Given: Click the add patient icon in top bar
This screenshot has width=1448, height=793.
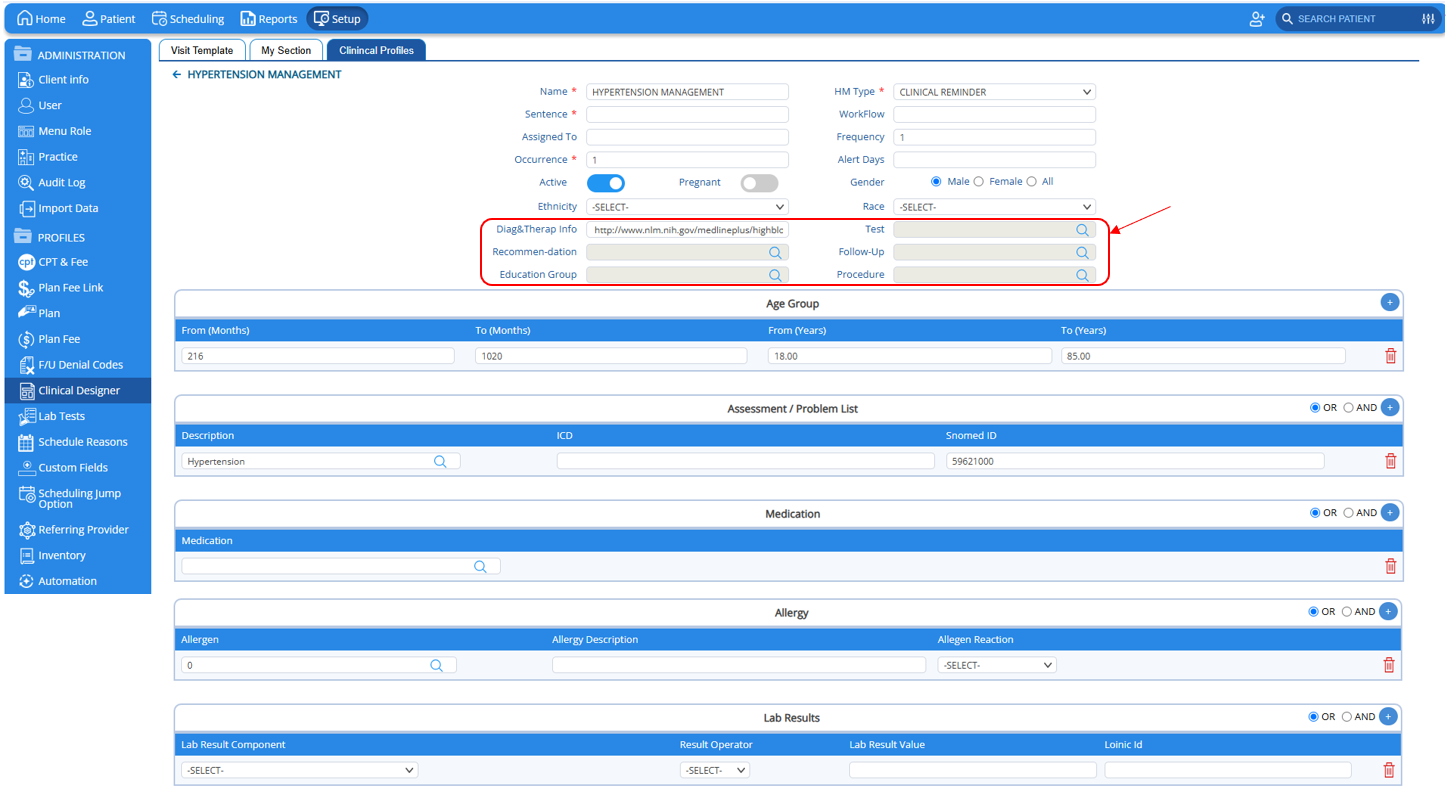Looking at the screenshot, I should tap(1257, 19).
